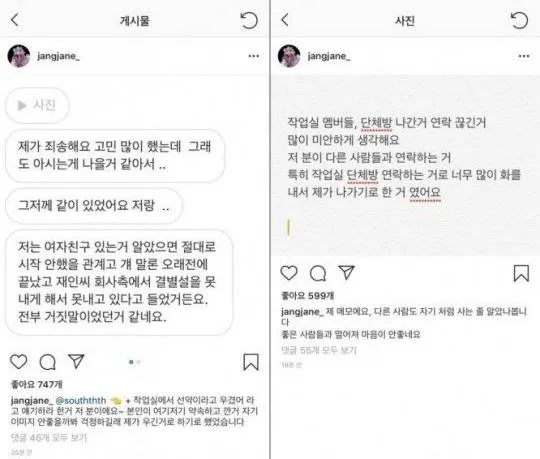Open jangjane_ username on right post header
Screen dimensions: 540x459
[x=329, y=56]
